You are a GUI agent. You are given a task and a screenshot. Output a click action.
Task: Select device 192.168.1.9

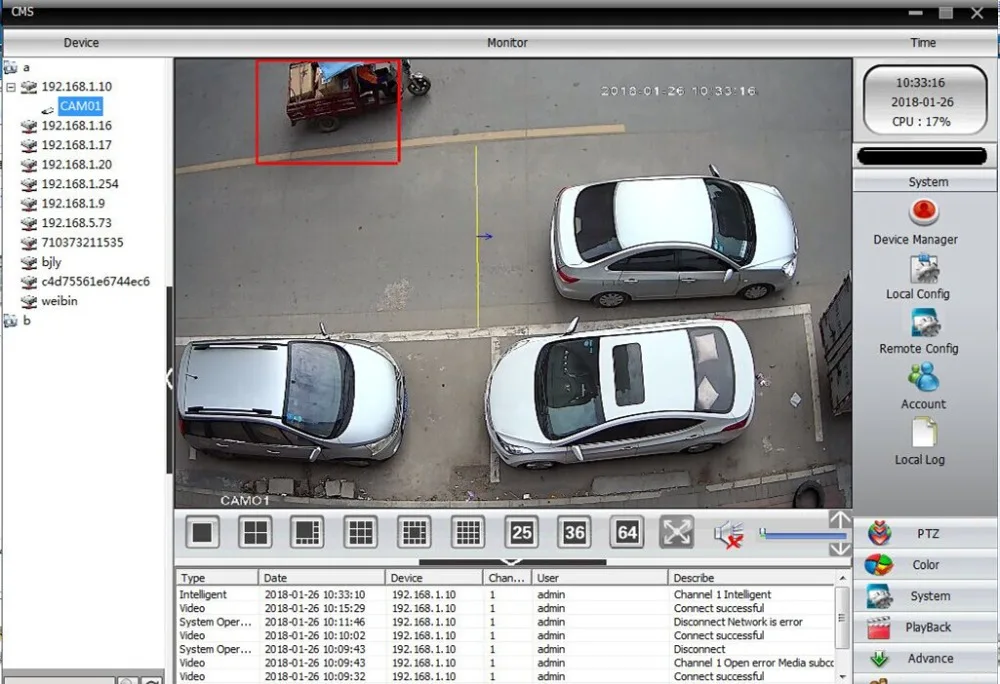(73, 203)
